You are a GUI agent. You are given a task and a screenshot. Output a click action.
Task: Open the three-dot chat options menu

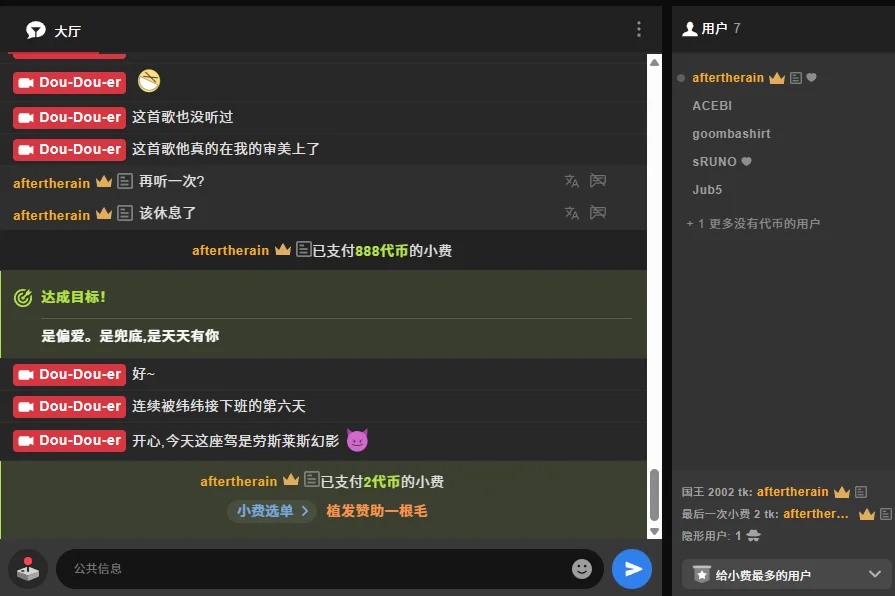(639, 30)
